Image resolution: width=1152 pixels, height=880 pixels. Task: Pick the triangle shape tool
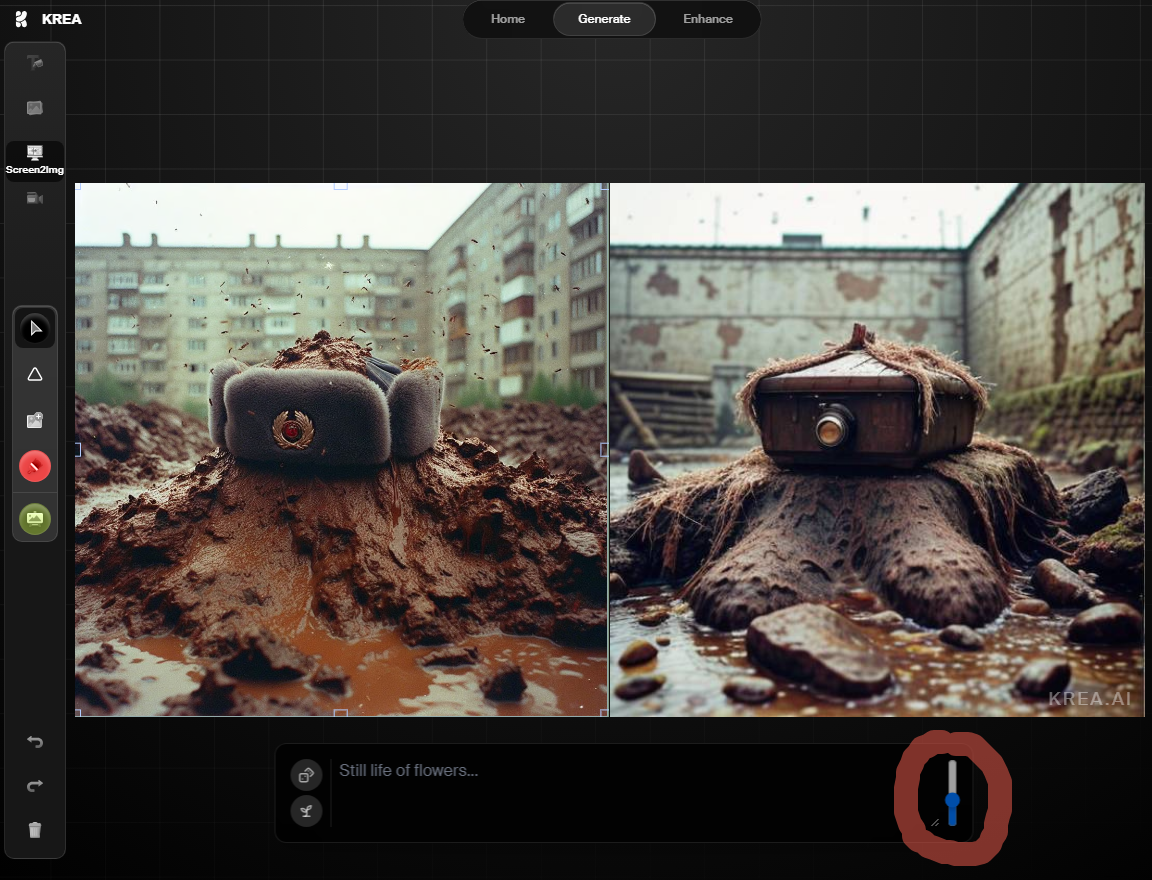pos(35,375)
